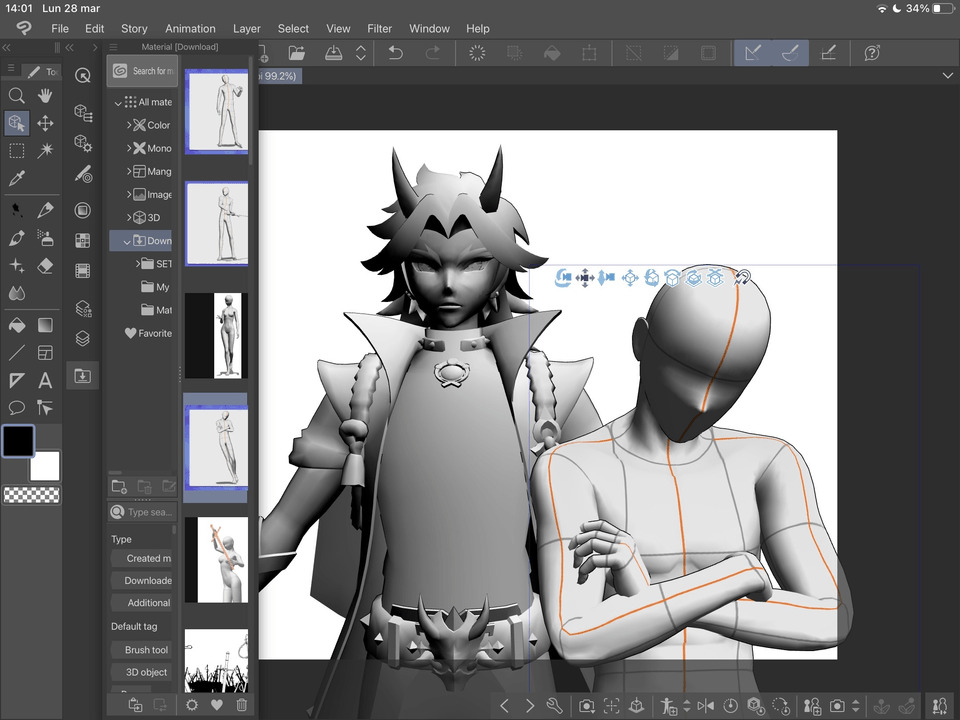Image resolution: width=960 pixels, height=720 pixels.
Task: Select the Gradient tool
Action: [x=45, y=325]
